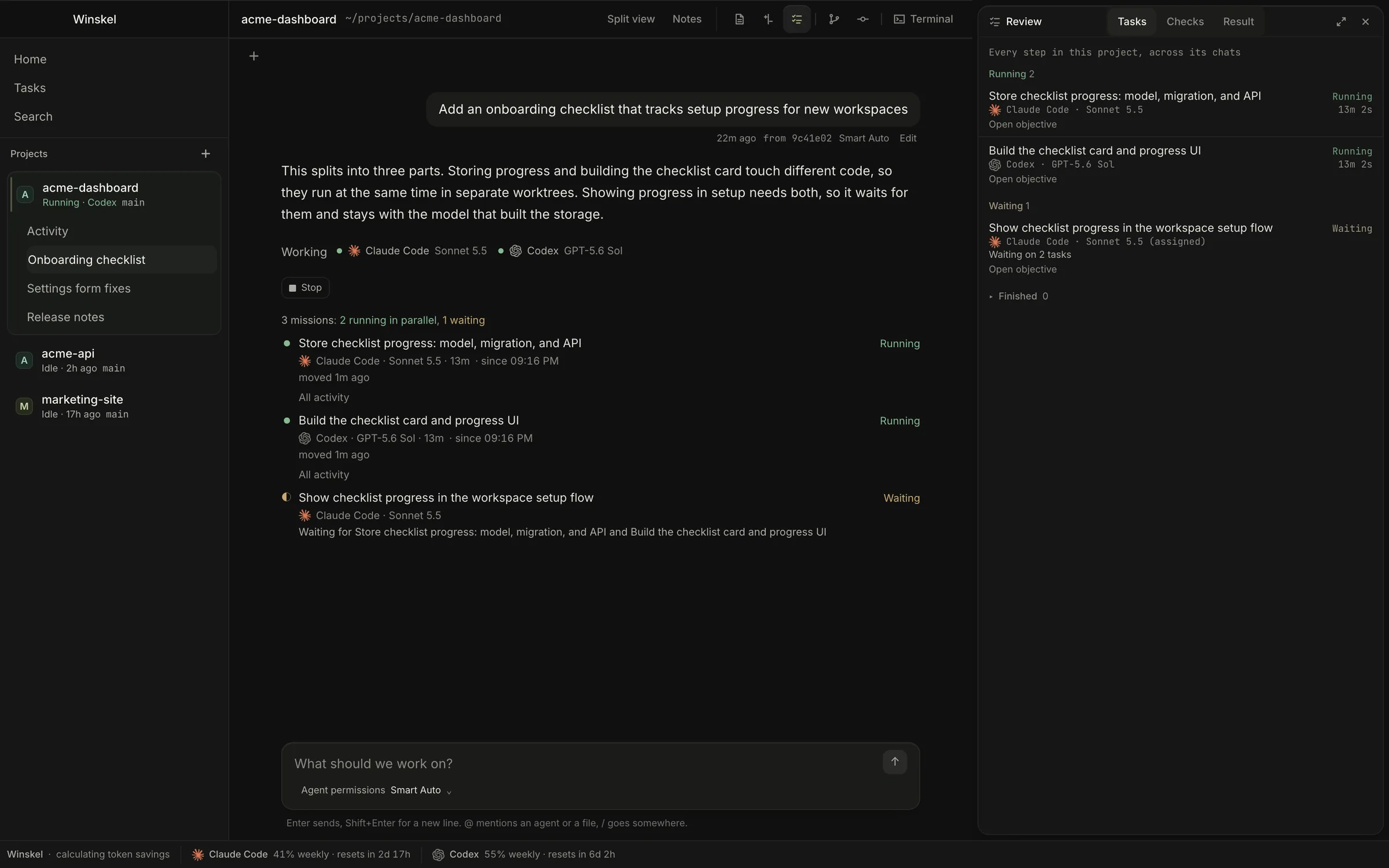1389x868 pixels.
Task: Click the Claude Code weekly usage in status bar
Action: tap(301, 854)
